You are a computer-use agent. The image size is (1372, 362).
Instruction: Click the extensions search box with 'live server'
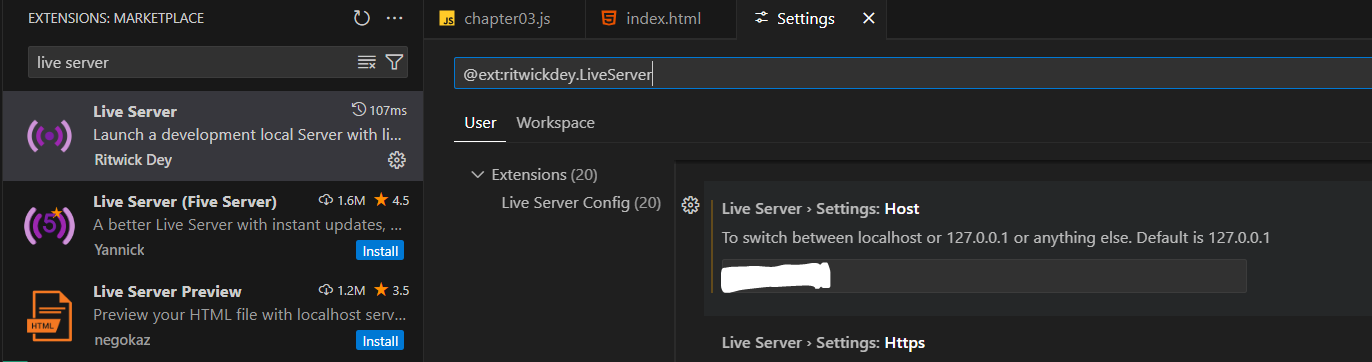[192, 62]
